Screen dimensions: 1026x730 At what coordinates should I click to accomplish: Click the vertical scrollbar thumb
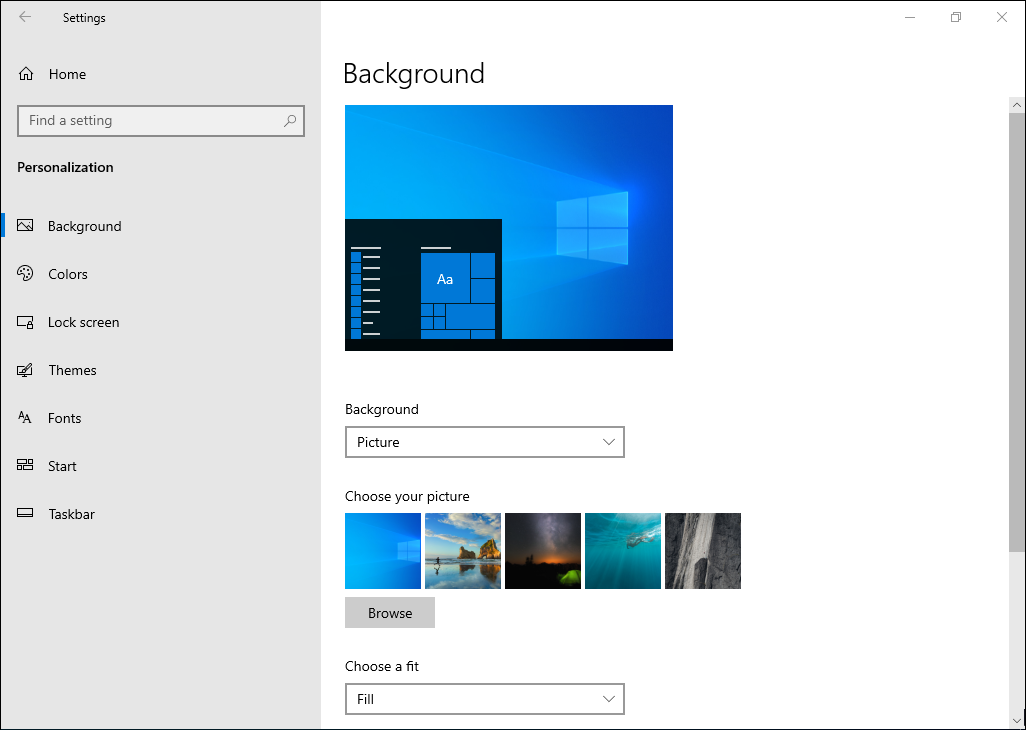1017,332
